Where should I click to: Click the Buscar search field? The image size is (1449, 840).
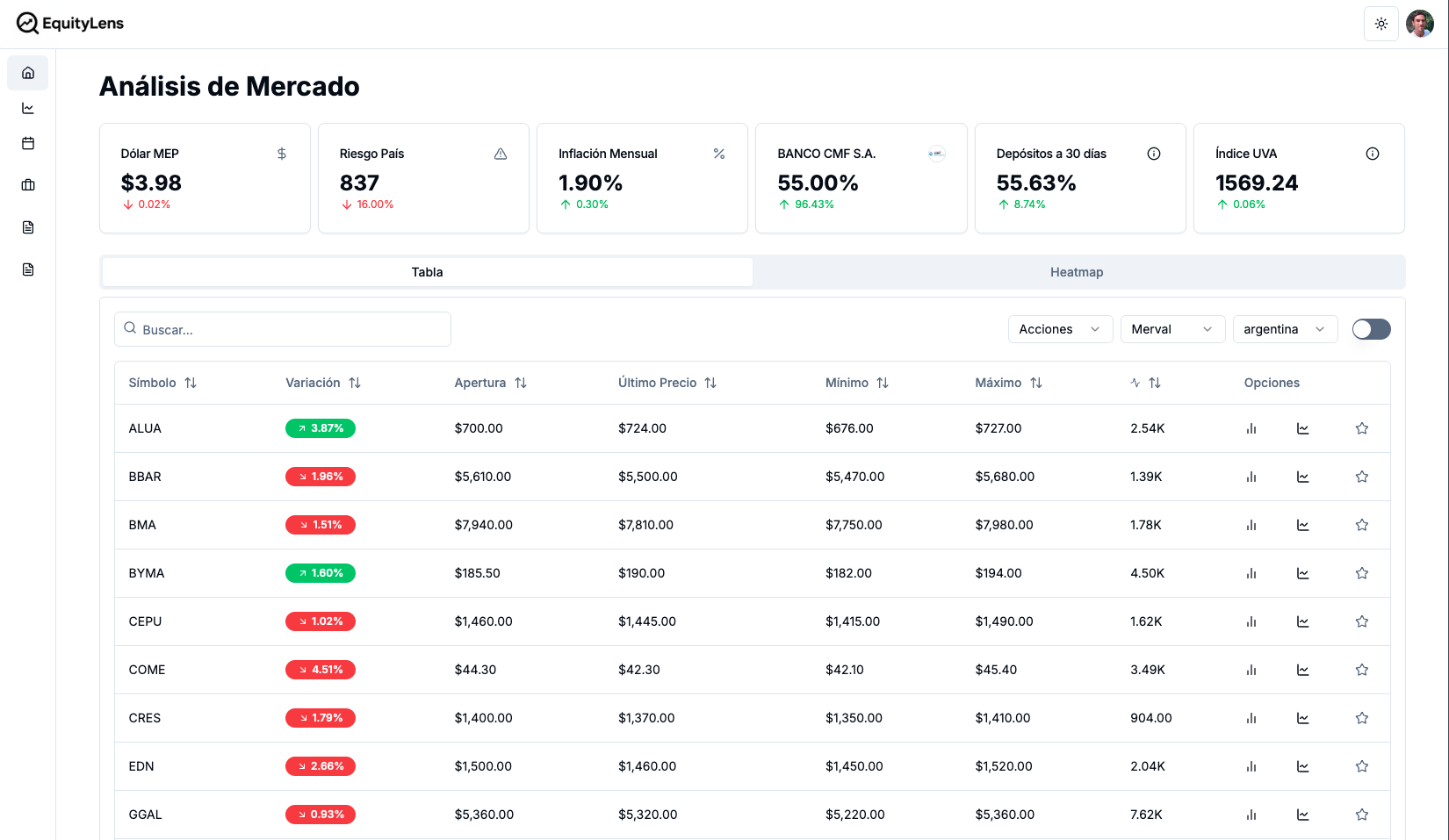point(283,329)
